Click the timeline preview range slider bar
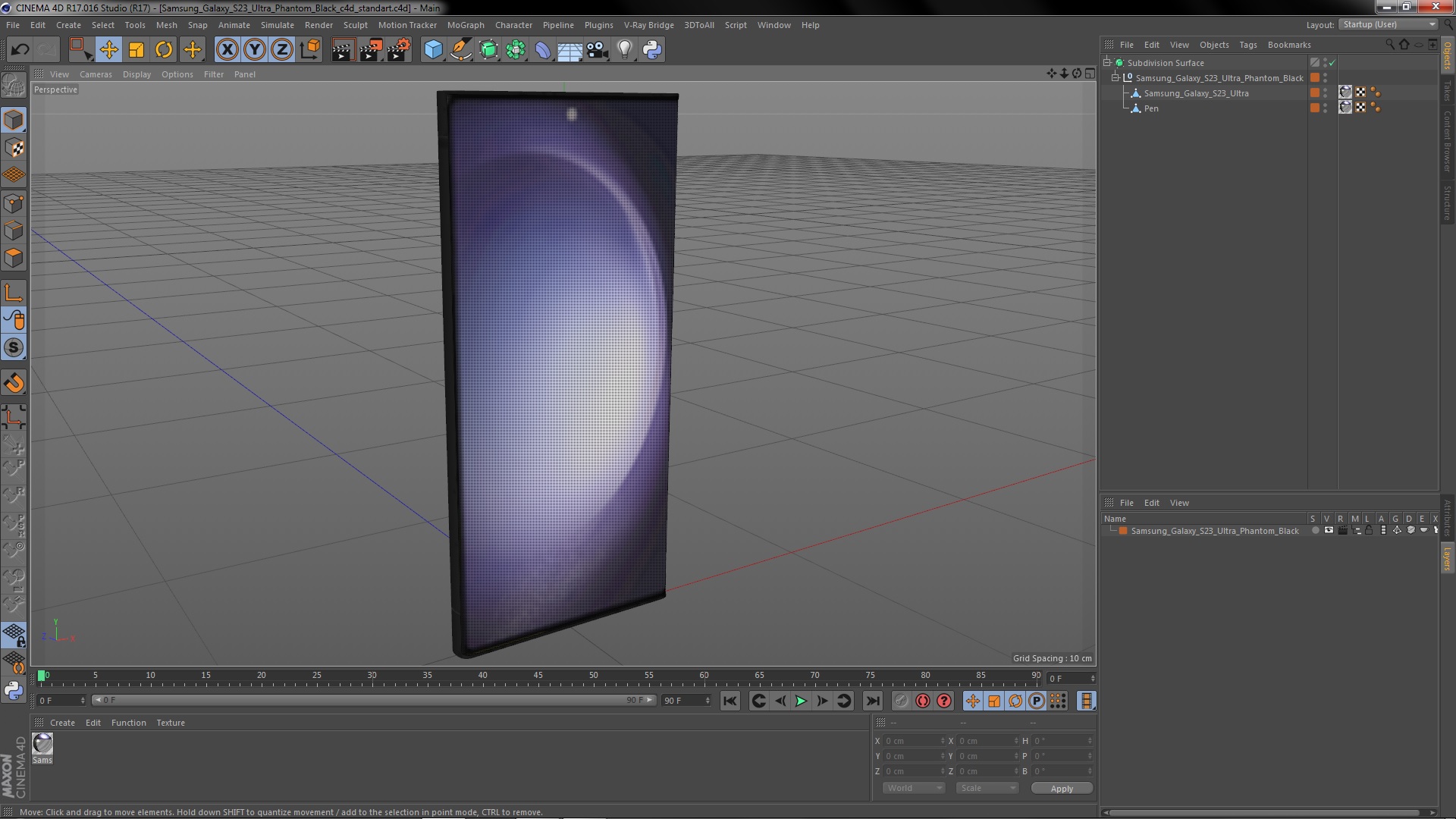The width and height of the screenshot is (1456, 819). [373, 701]
